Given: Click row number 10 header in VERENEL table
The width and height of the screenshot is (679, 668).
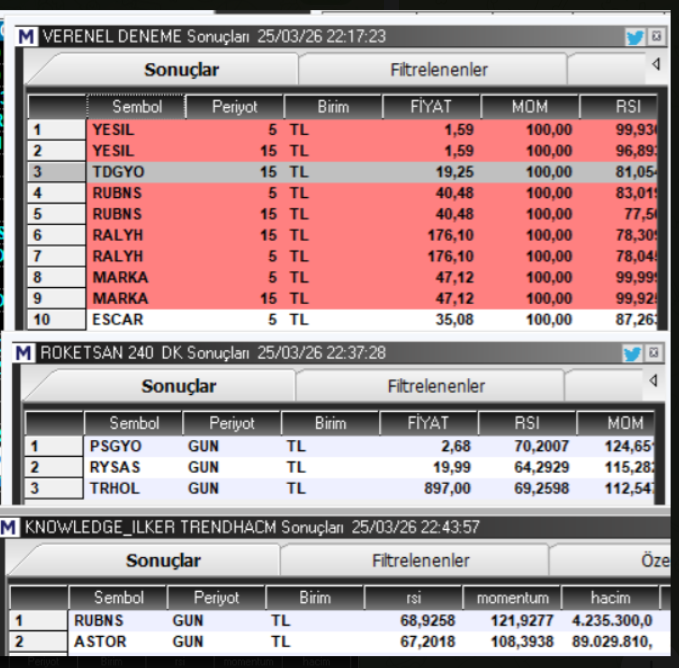Looking at the screenshot, I should (57, 319).
